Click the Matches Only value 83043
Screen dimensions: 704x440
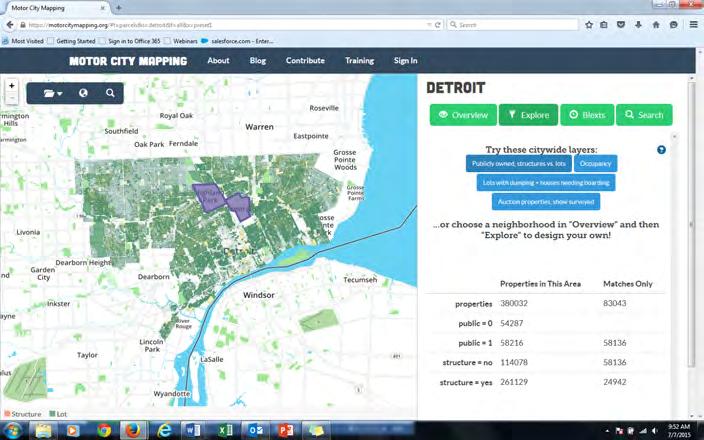(615, 303)
